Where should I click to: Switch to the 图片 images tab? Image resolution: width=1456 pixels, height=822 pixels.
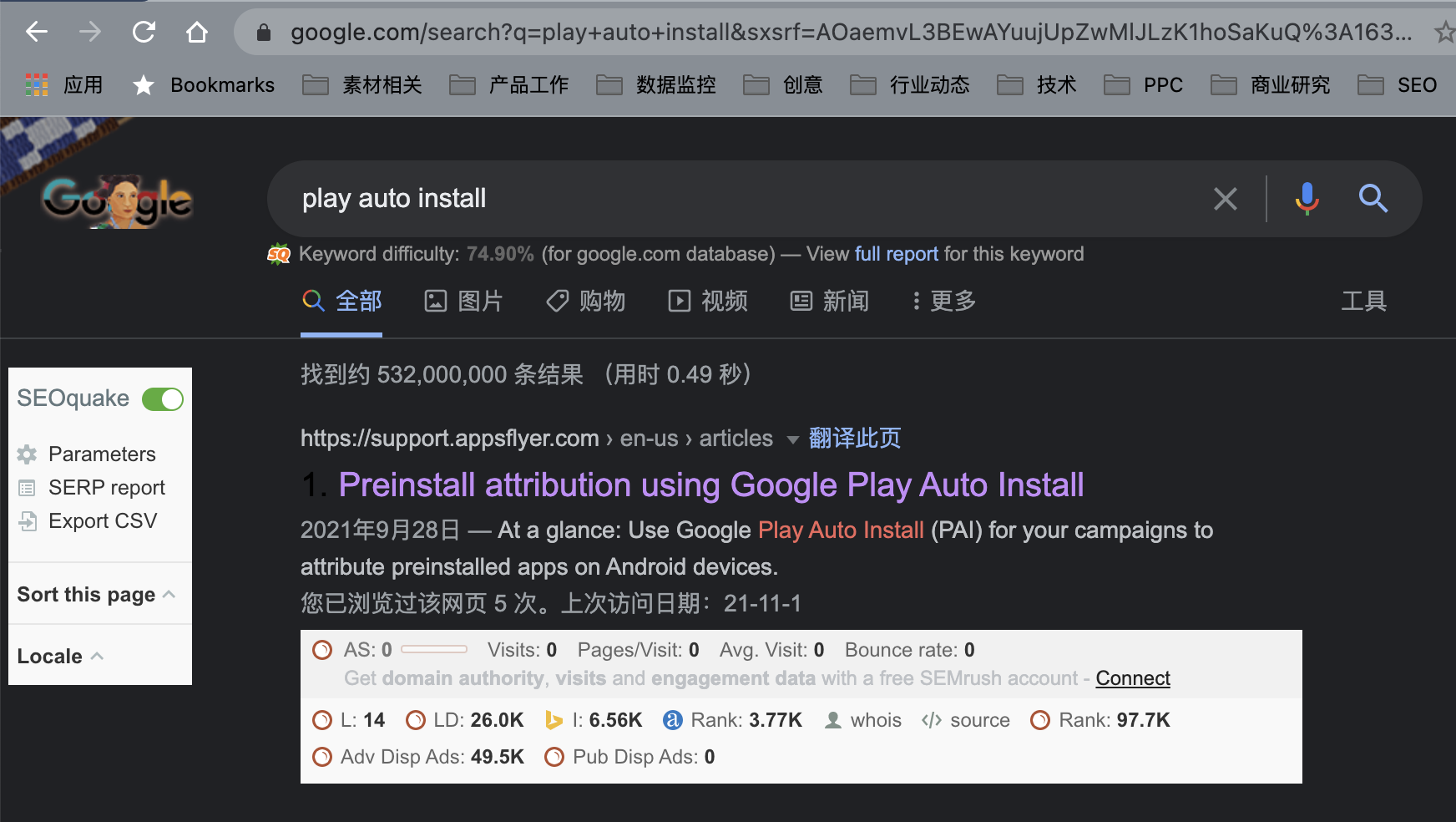(463, 301)
